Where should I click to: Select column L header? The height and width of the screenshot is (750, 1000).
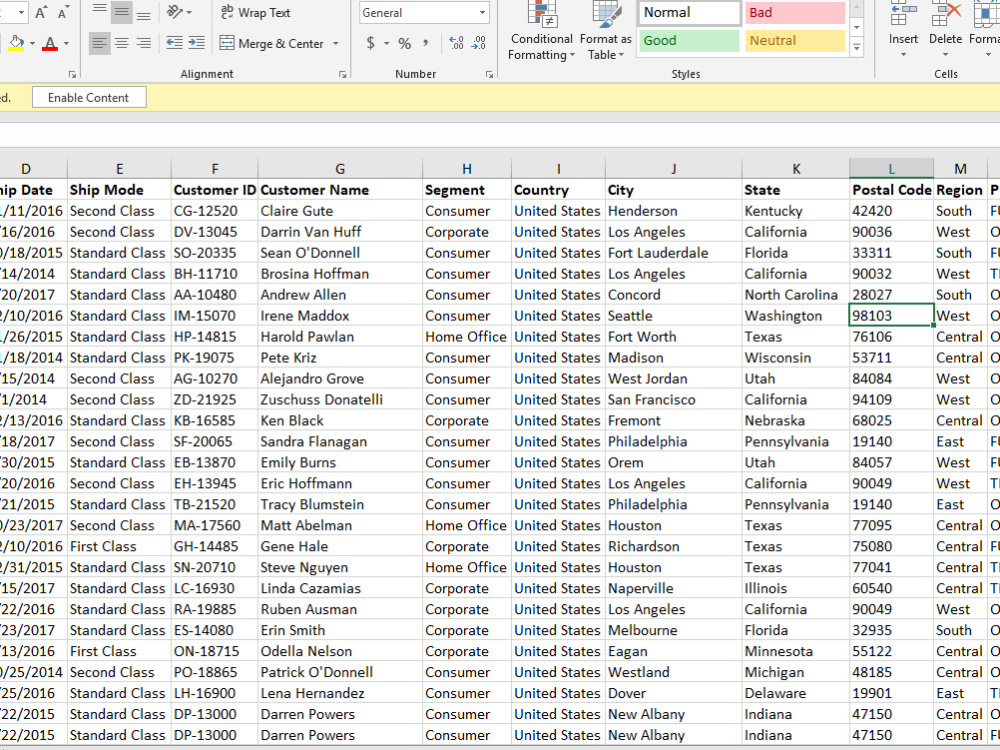[x=891, y=169]
